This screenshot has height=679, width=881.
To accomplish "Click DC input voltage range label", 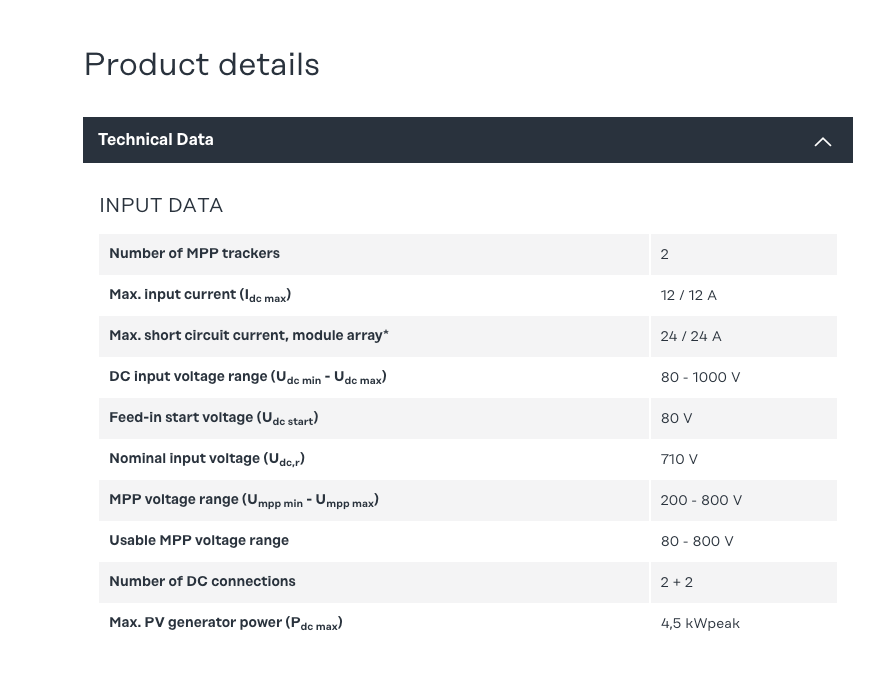I will pyautogui.click(x=247, y=377).
